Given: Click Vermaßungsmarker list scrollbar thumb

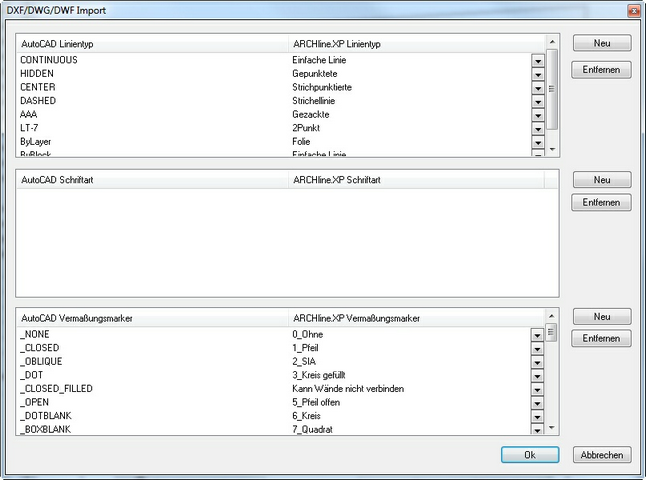Looking at the screenshot, I should [x=551, y=332].
